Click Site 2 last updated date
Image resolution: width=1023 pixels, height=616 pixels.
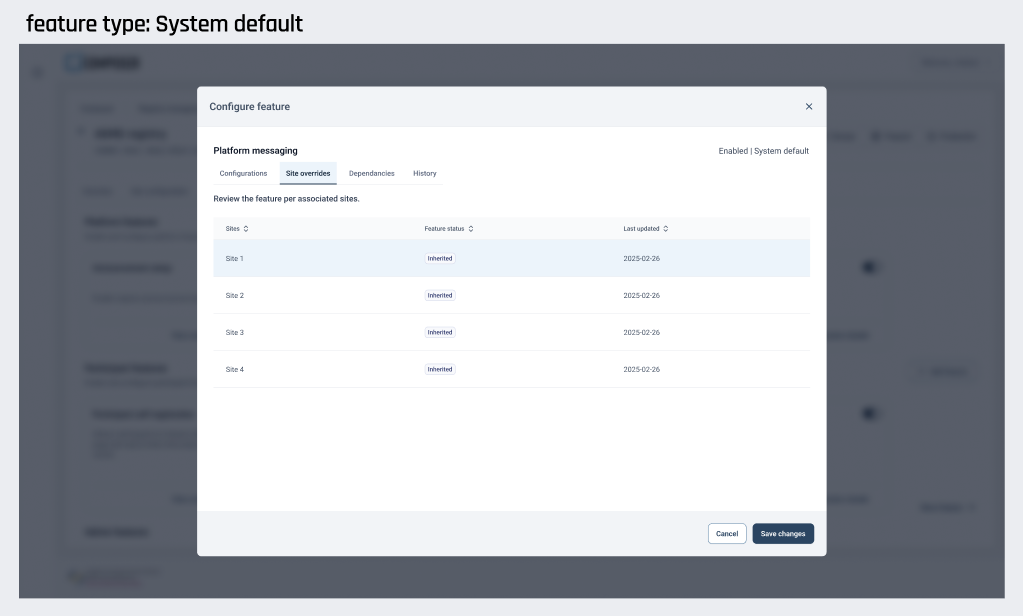pyautogui.click(x=641, y=296)
